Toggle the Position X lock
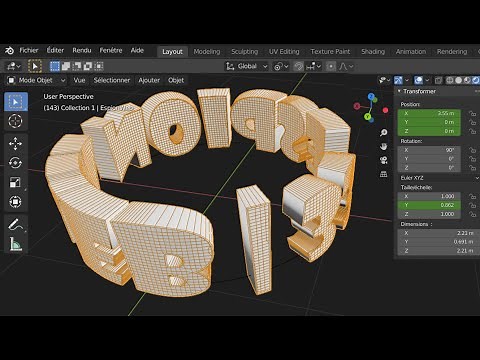The width and height of the screenshot is (480, 360). 472,113
